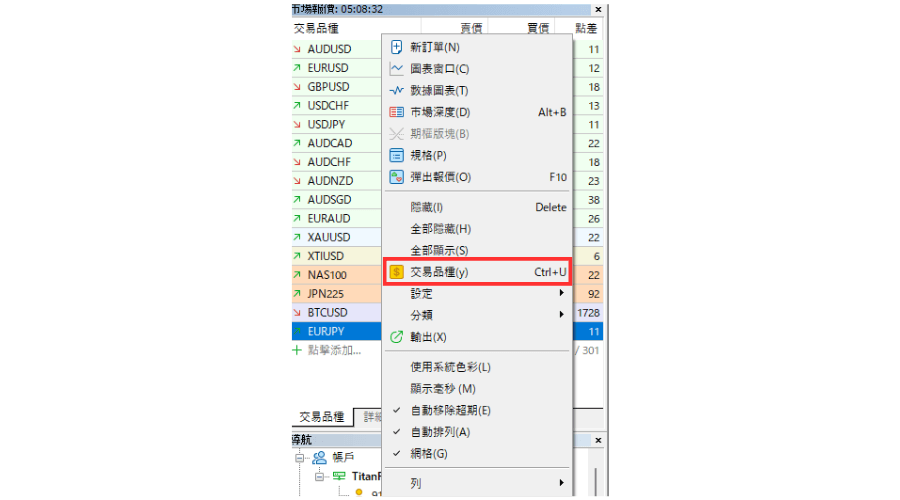Toggle Auto Remove Expired (自動移除超期)
The height and width of the screenshot is (500, 900).
coord(477,410)
